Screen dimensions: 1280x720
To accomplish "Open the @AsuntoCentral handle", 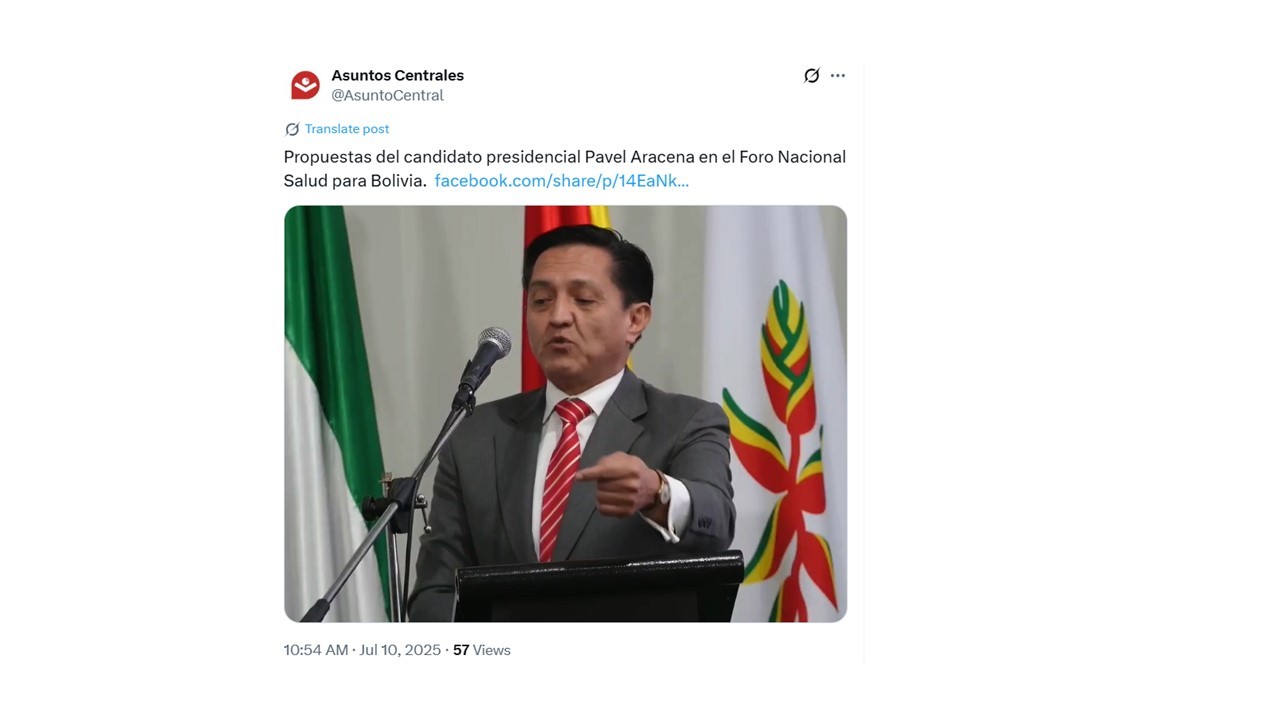I will pos(388,95).
